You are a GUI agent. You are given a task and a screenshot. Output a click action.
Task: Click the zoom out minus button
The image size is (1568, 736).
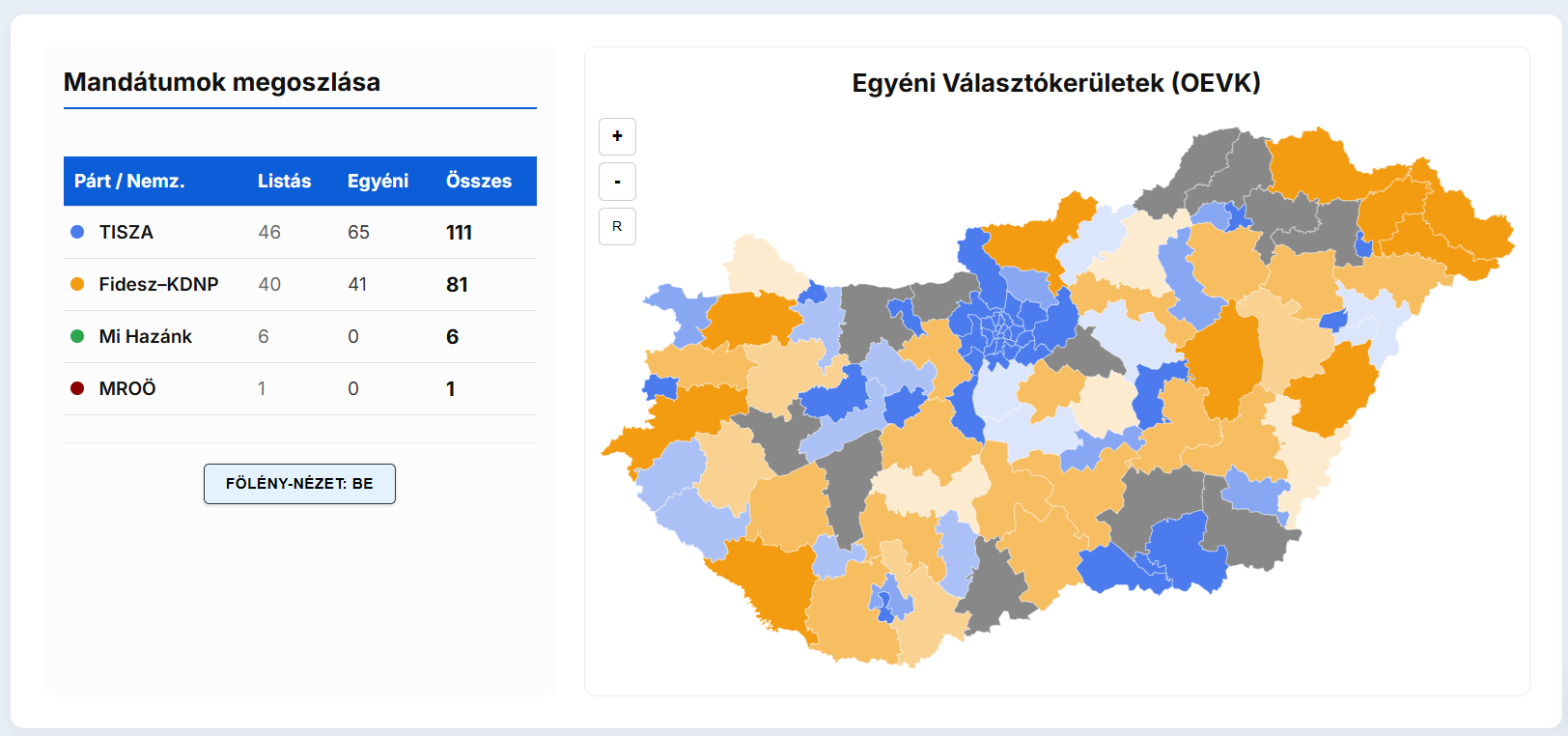click(x=617, y=182)
